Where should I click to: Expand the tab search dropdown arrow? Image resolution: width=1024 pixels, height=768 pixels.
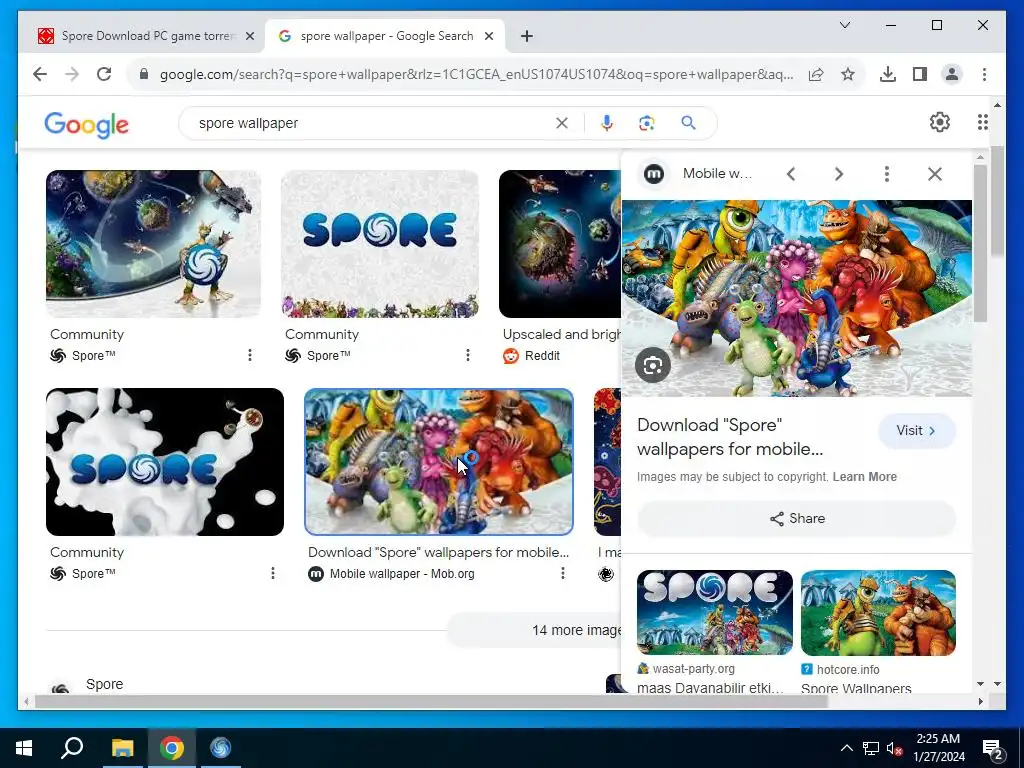coord(844,25)
